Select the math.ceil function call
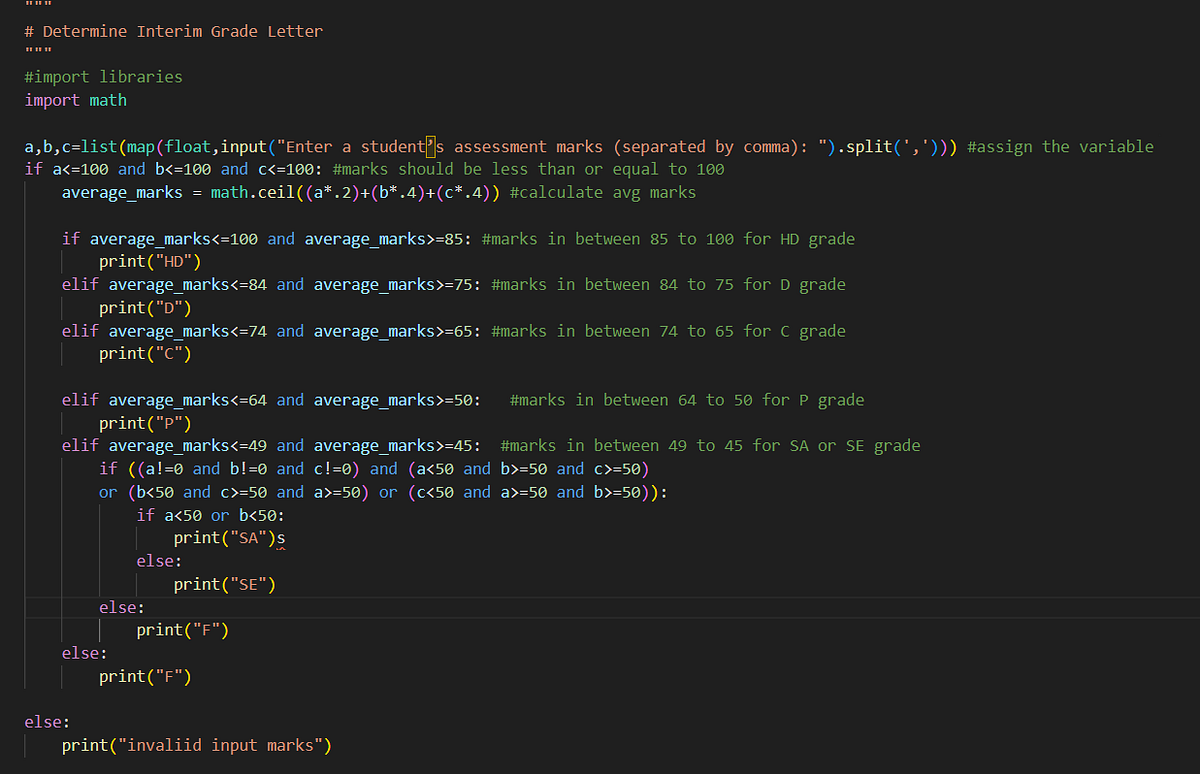The width and height of the screenshot is (1200, 774). pos(252,192)
